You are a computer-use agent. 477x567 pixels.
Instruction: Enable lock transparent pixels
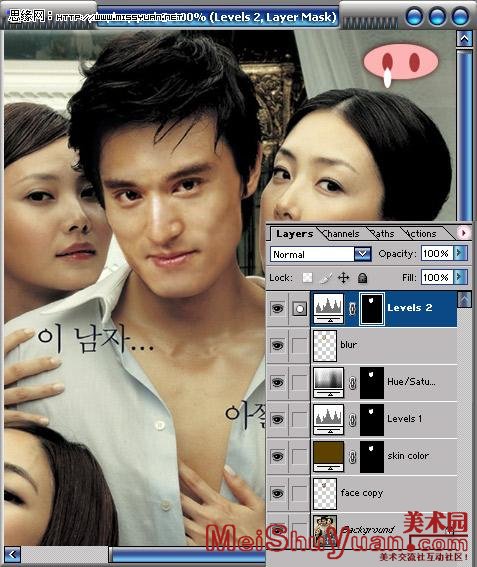pos(307,278)
